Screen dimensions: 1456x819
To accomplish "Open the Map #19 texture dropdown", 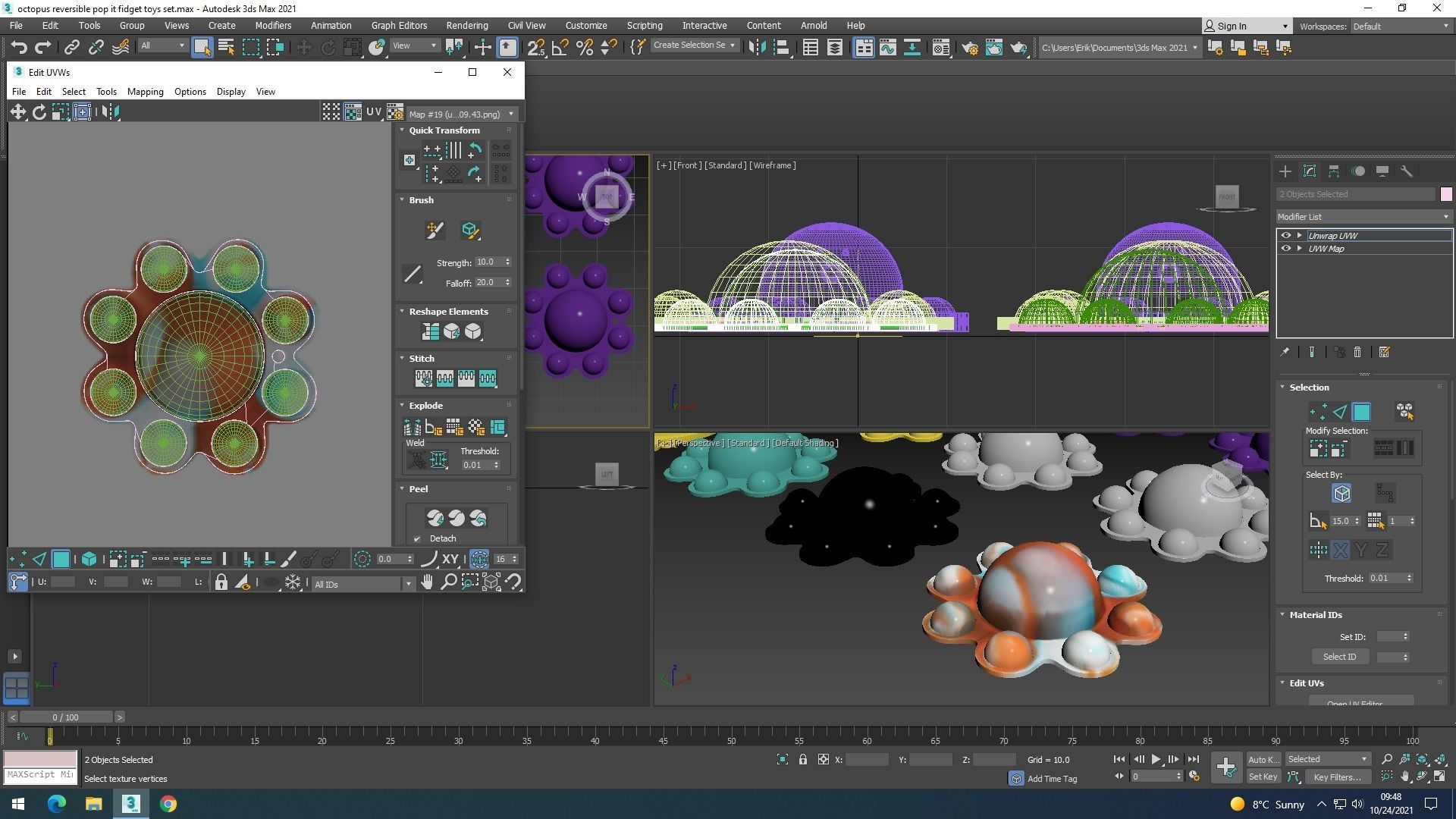I will tap(462, 115).
